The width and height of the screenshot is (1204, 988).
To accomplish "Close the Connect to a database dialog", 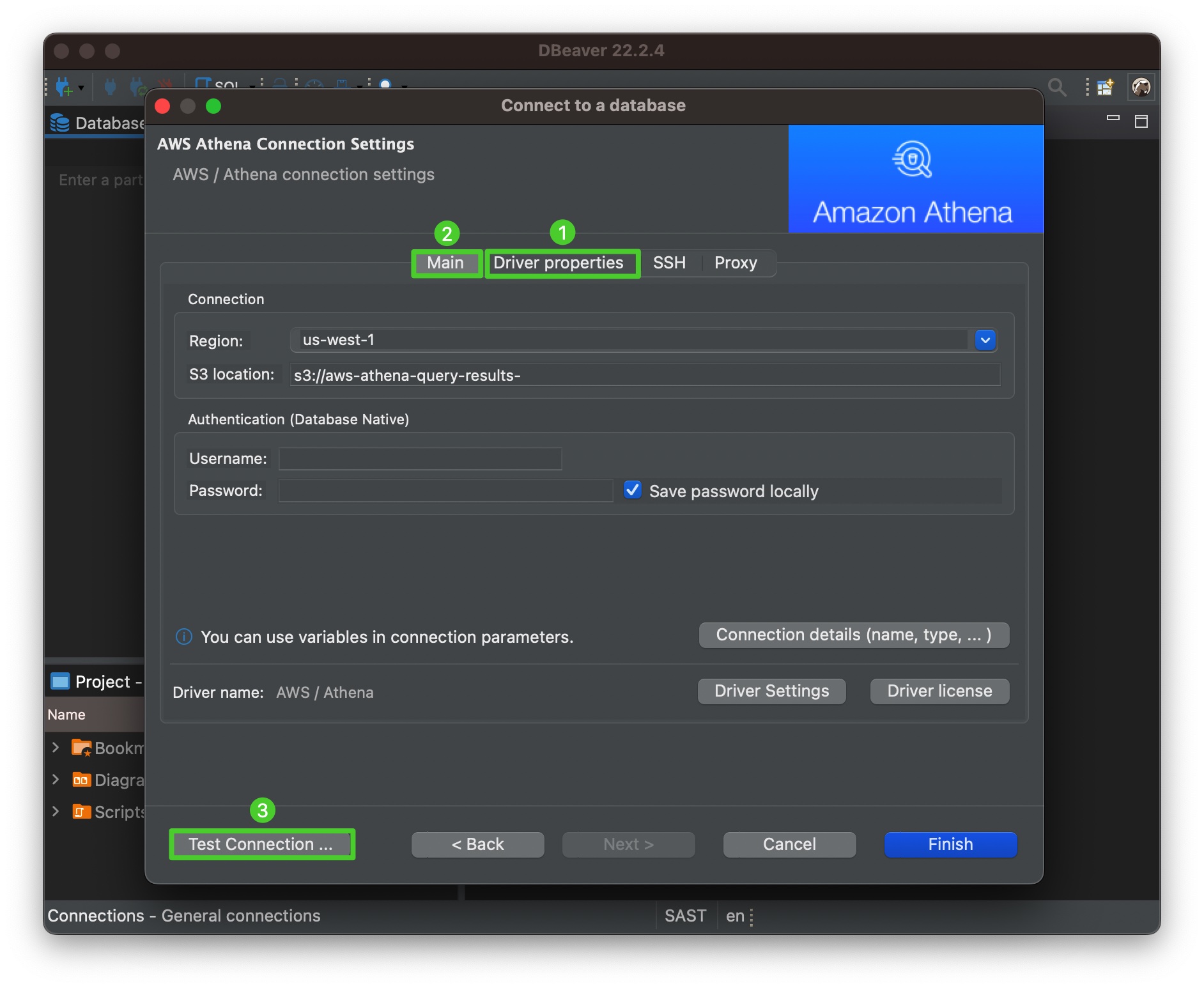I will tap(162, 106).
